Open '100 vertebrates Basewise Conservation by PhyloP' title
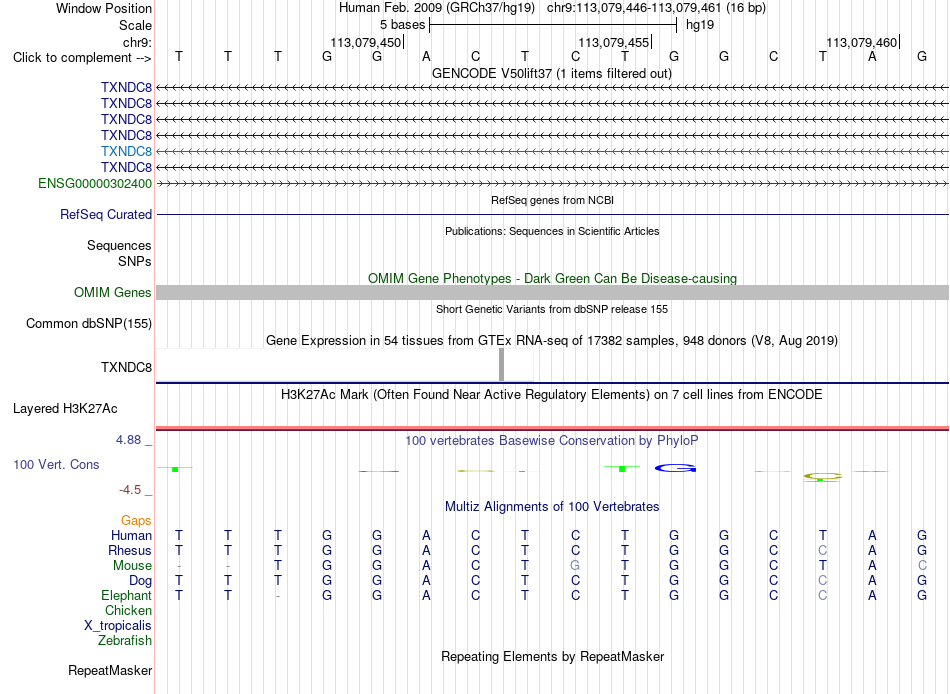 [551, 441]
